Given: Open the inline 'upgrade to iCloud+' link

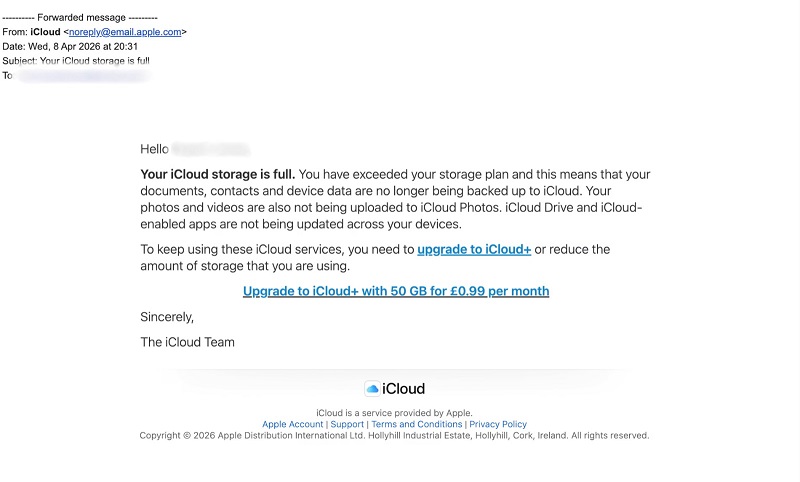Looking at the screenshot, I should point(474,249).
